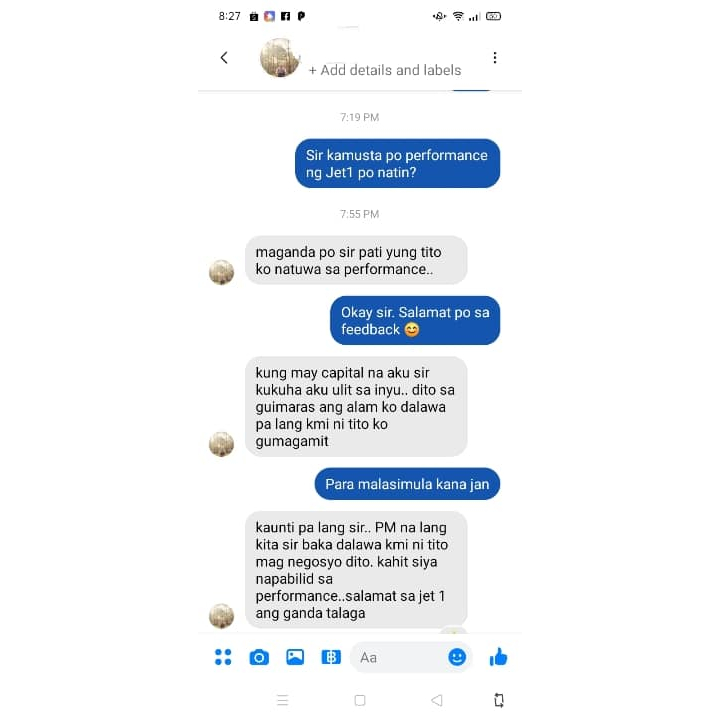Tap sender avatar beside 'maganda po sir' message
The image size is (720, 720).
(221, 272)
